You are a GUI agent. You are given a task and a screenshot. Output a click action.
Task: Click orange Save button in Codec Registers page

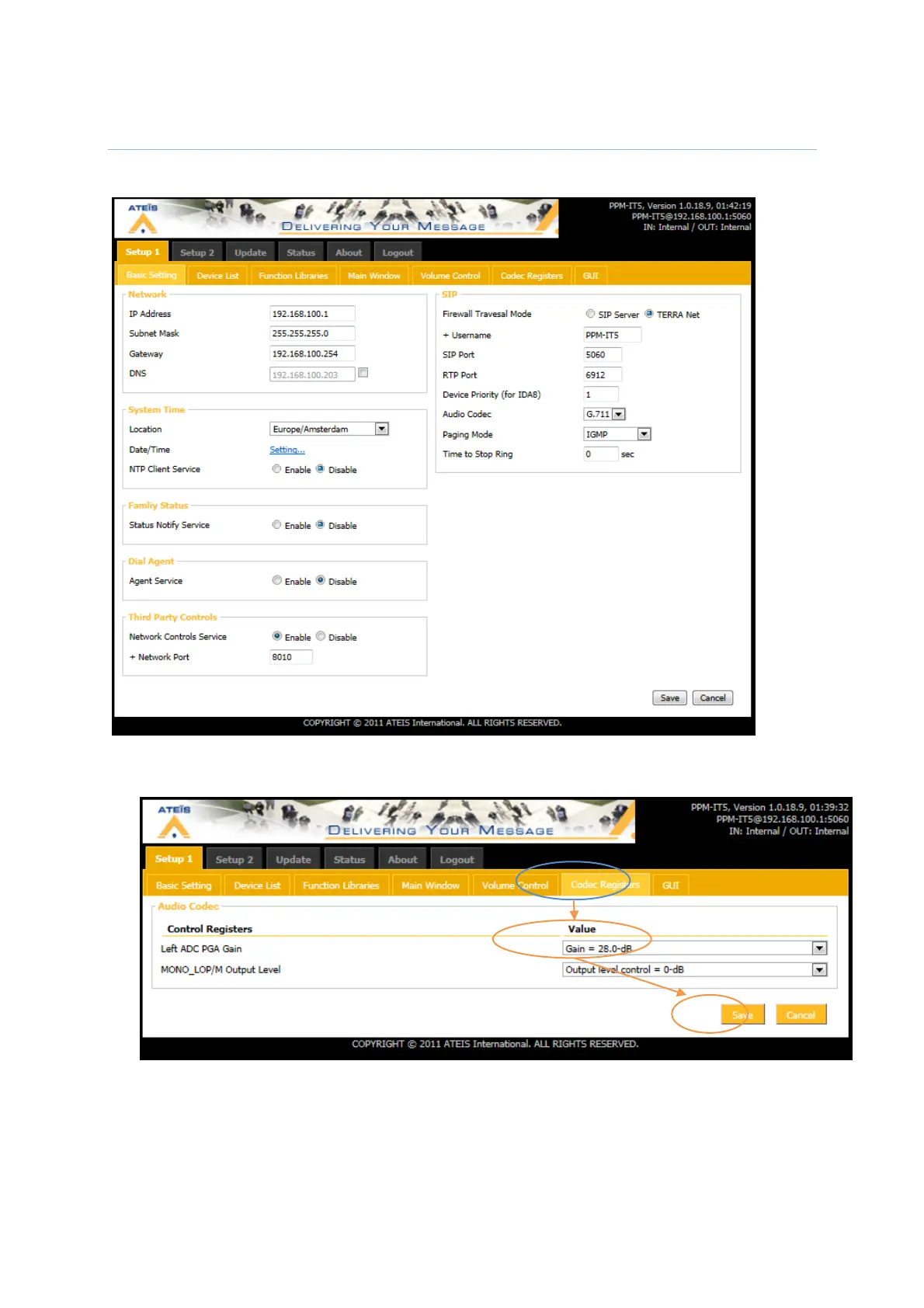(743, 1014)
